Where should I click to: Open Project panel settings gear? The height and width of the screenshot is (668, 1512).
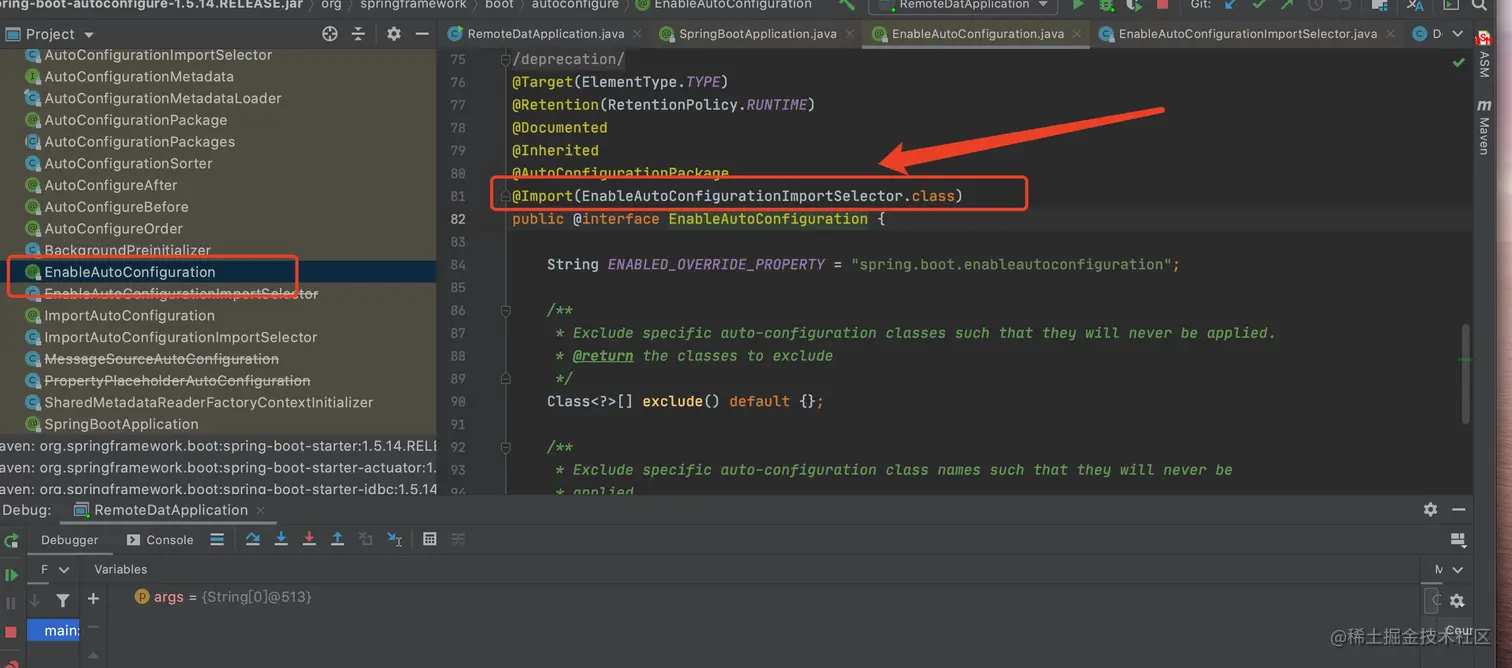tap(394, 34)
